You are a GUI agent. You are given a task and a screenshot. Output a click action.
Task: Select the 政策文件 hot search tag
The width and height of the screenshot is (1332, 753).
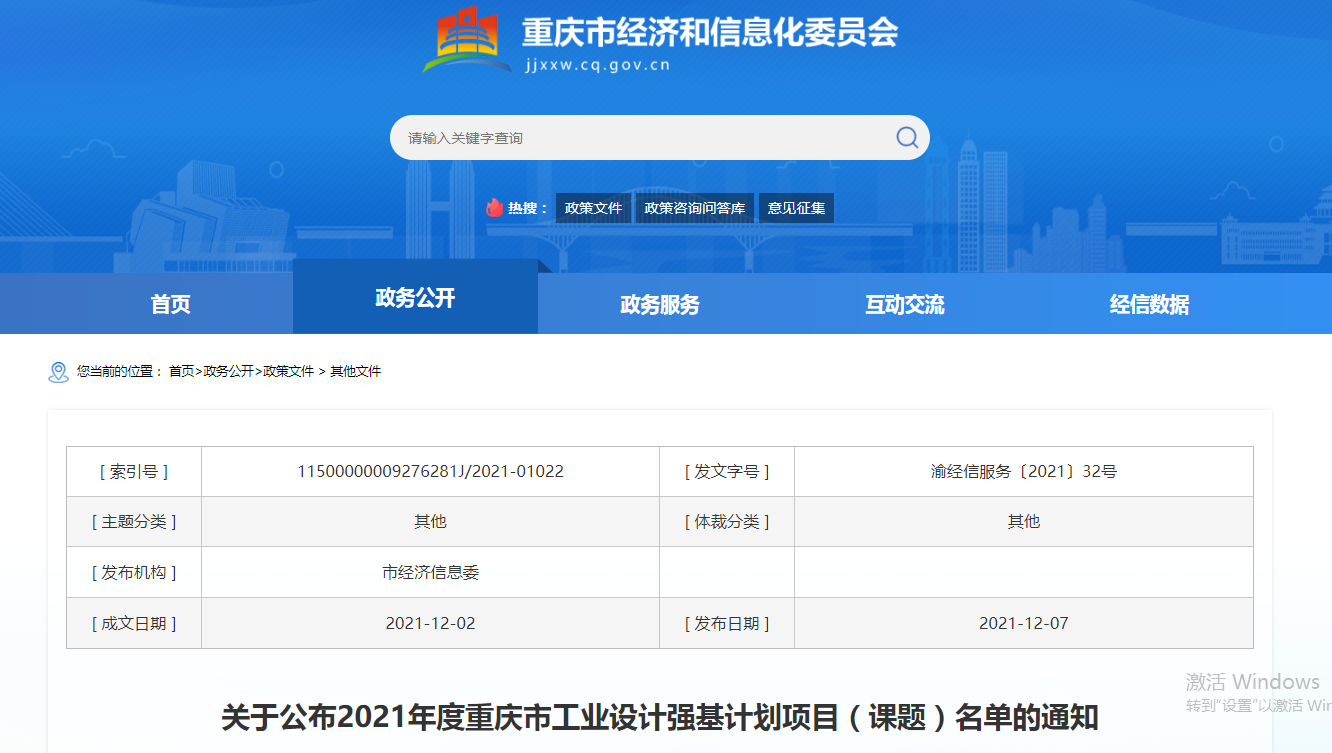tap(593, 208)
